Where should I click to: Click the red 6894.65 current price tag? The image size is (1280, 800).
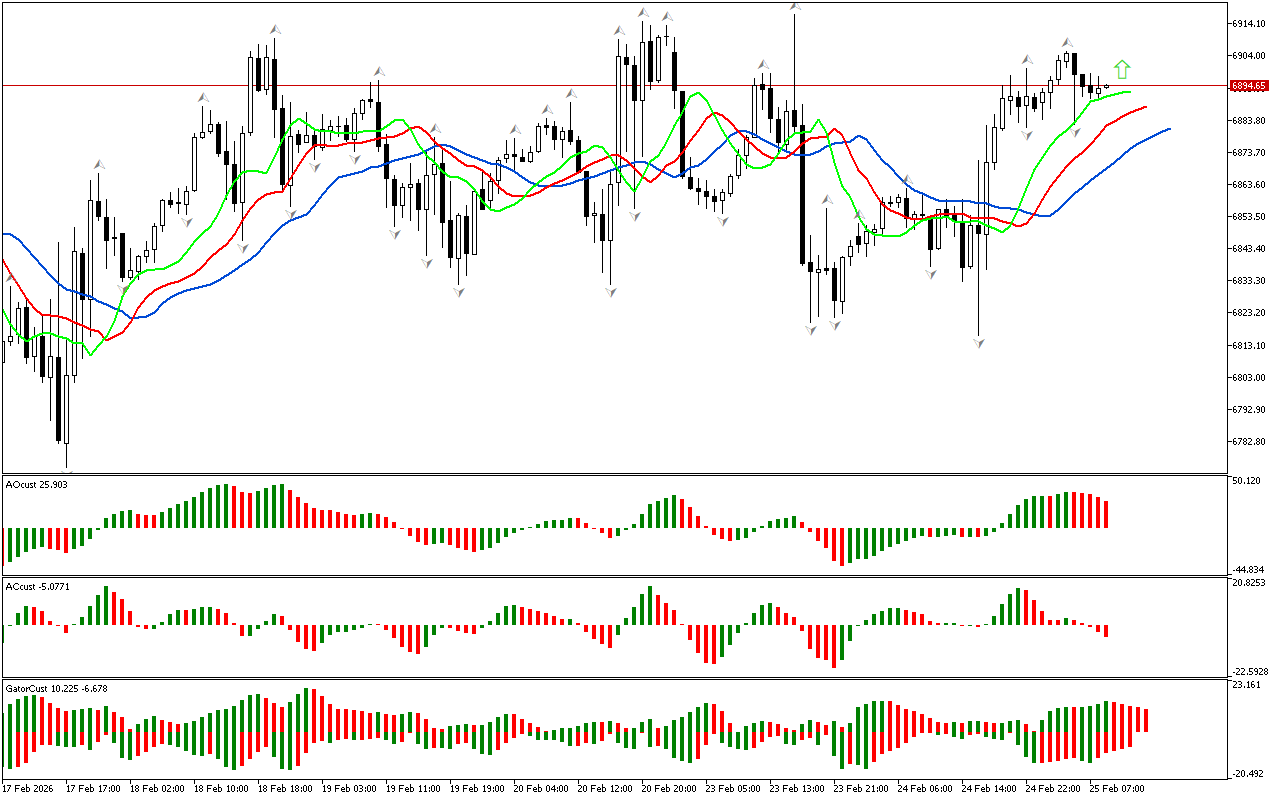[x=1249, y=86]
